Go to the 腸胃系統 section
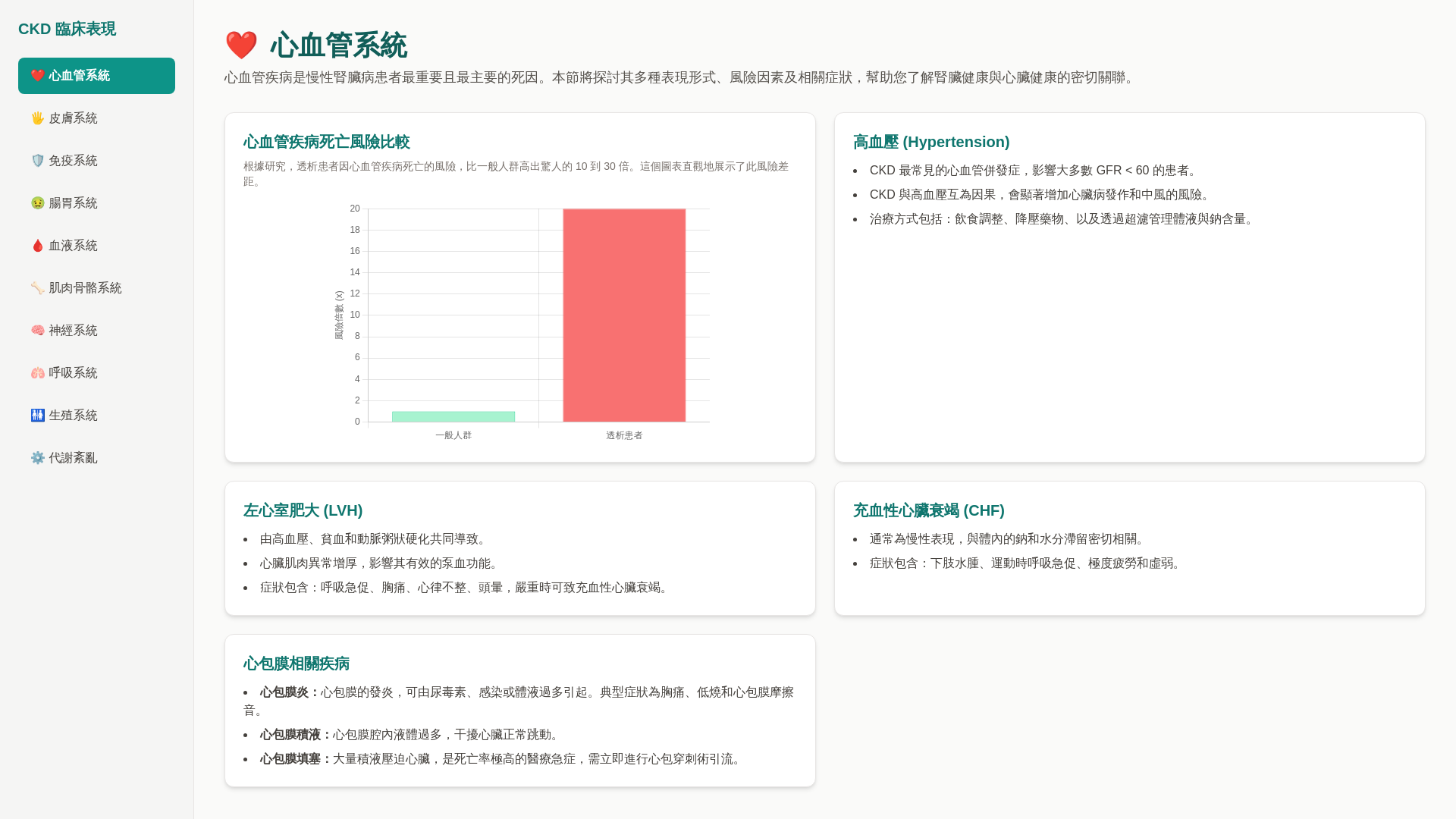1456x819 pixels. pyautogui.click(x=96, y=203)
